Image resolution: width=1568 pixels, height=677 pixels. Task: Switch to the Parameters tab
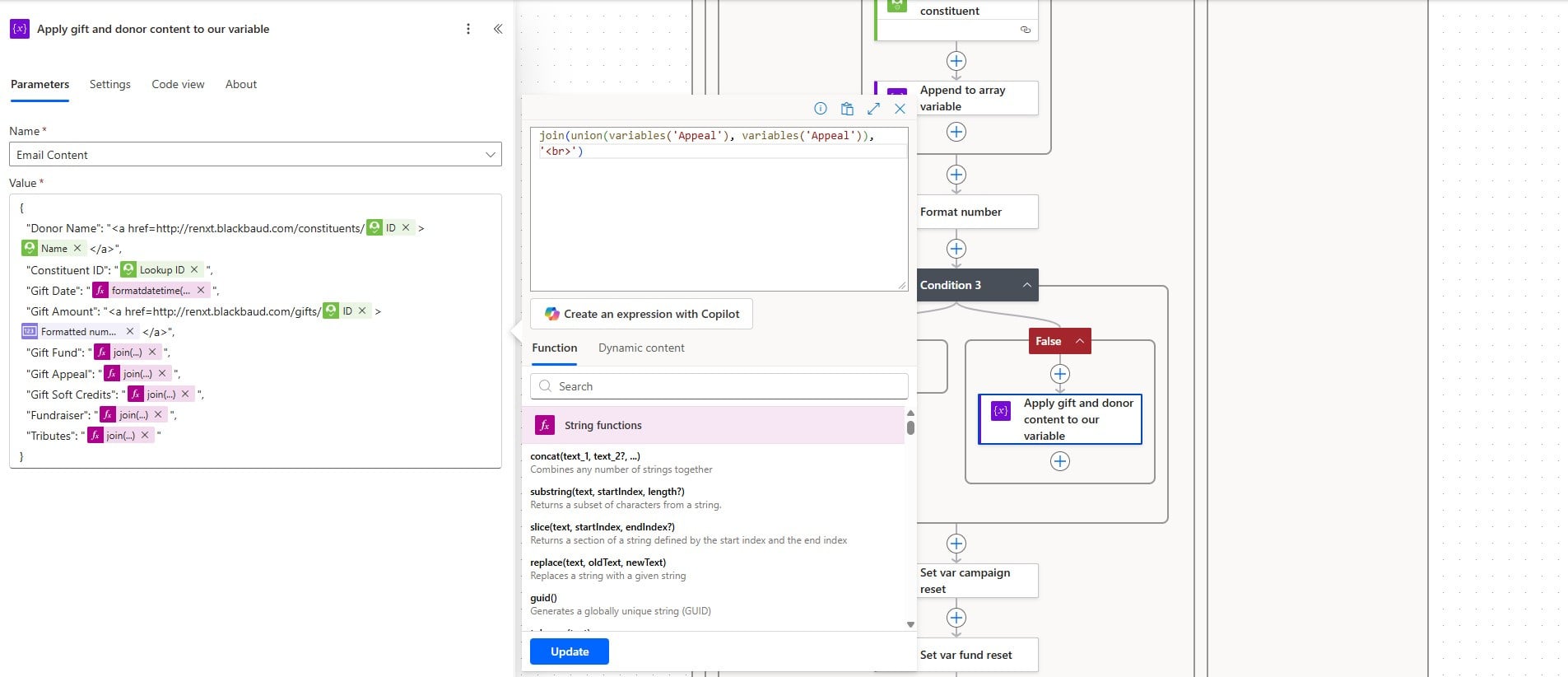pos(40,84)
